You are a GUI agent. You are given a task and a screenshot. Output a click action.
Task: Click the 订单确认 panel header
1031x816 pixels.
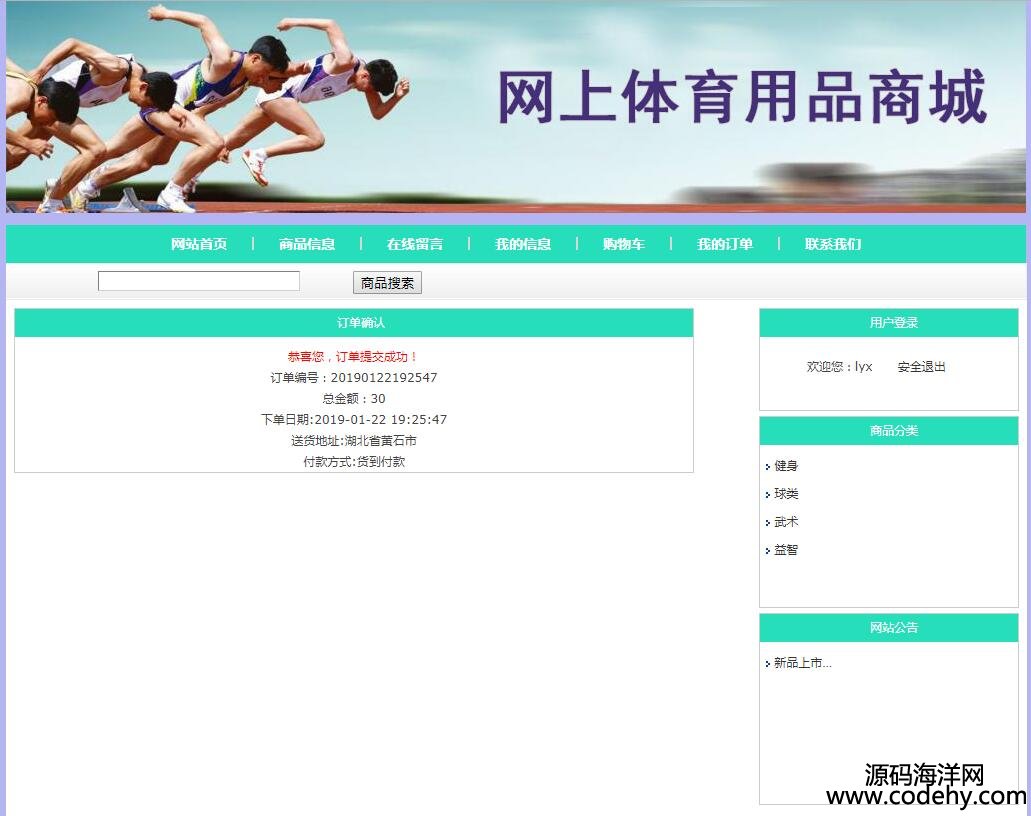[354, 323]
